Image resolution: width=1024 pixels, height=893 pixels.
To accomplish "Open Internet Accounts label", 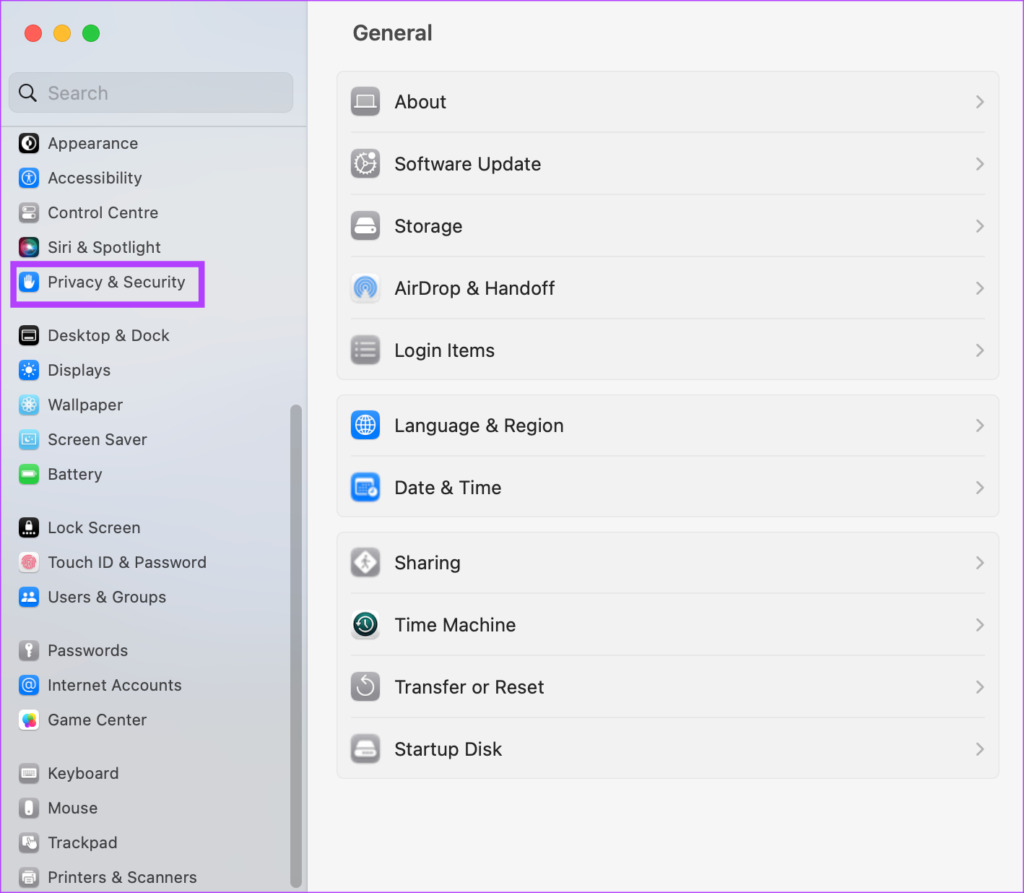I will [114, 685].
